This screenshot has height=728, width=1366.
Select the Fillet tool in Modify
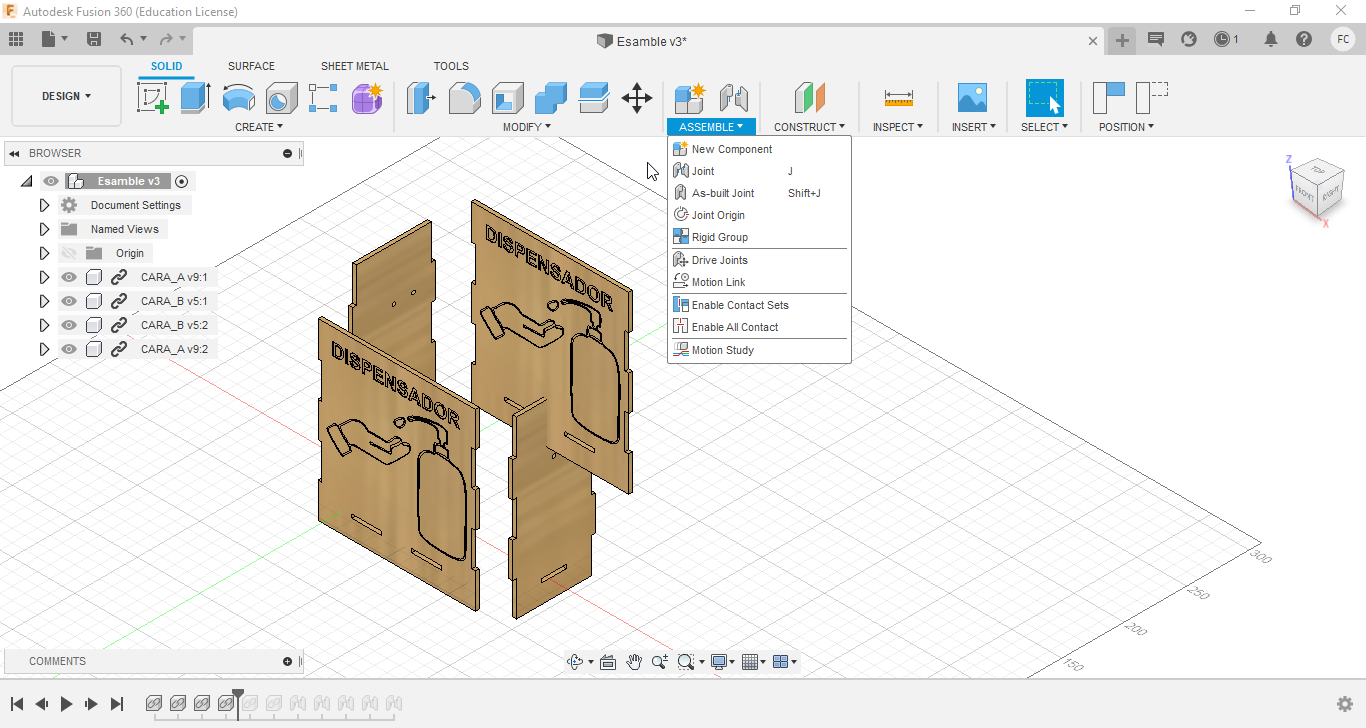[x=464, y=98]
